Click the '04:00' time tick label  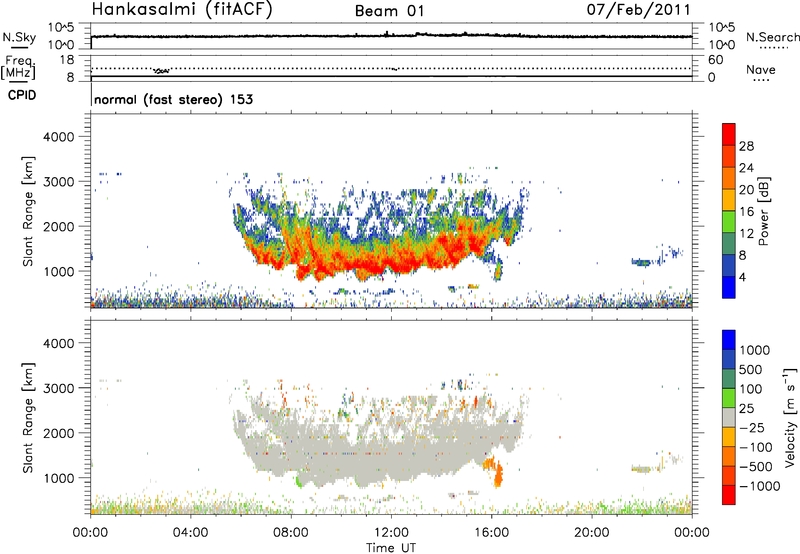coord(190,533)
